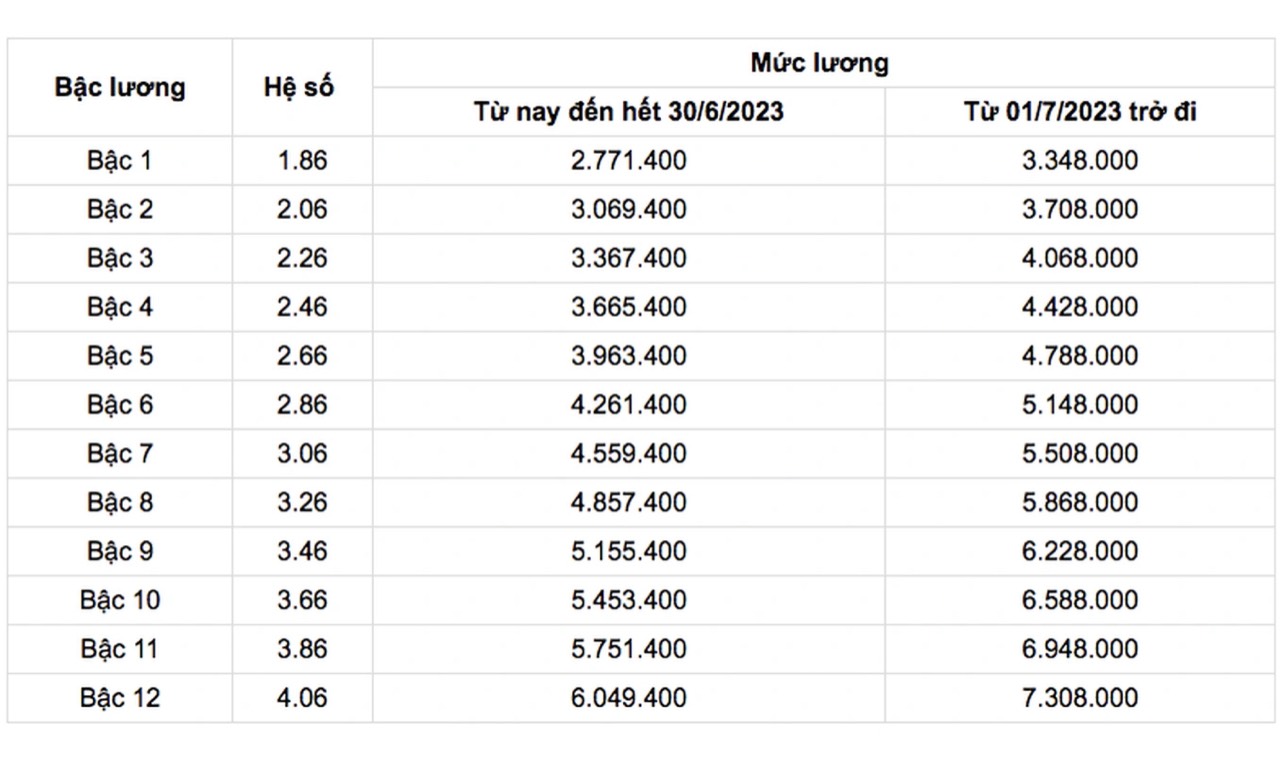Select the 'Hệ số' header cell
This screenshot has width=1284, height=783.
point(302,87)
